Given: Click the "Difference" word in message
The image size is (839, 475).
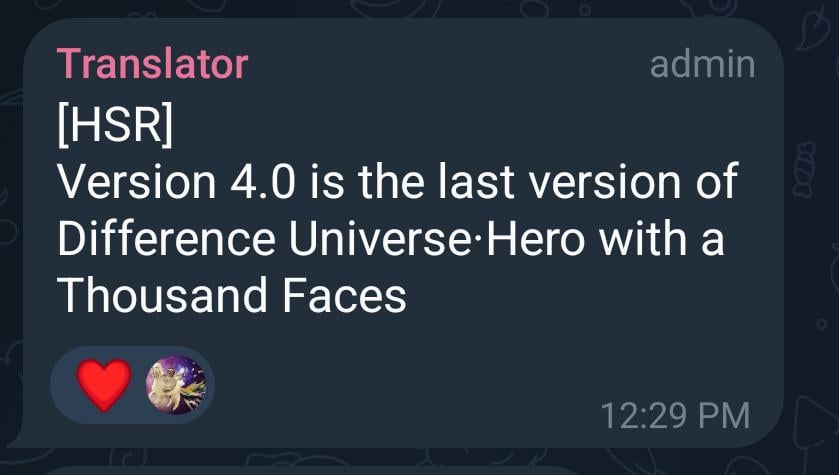Looking at the screenshot, I should [x=166, y=239].
